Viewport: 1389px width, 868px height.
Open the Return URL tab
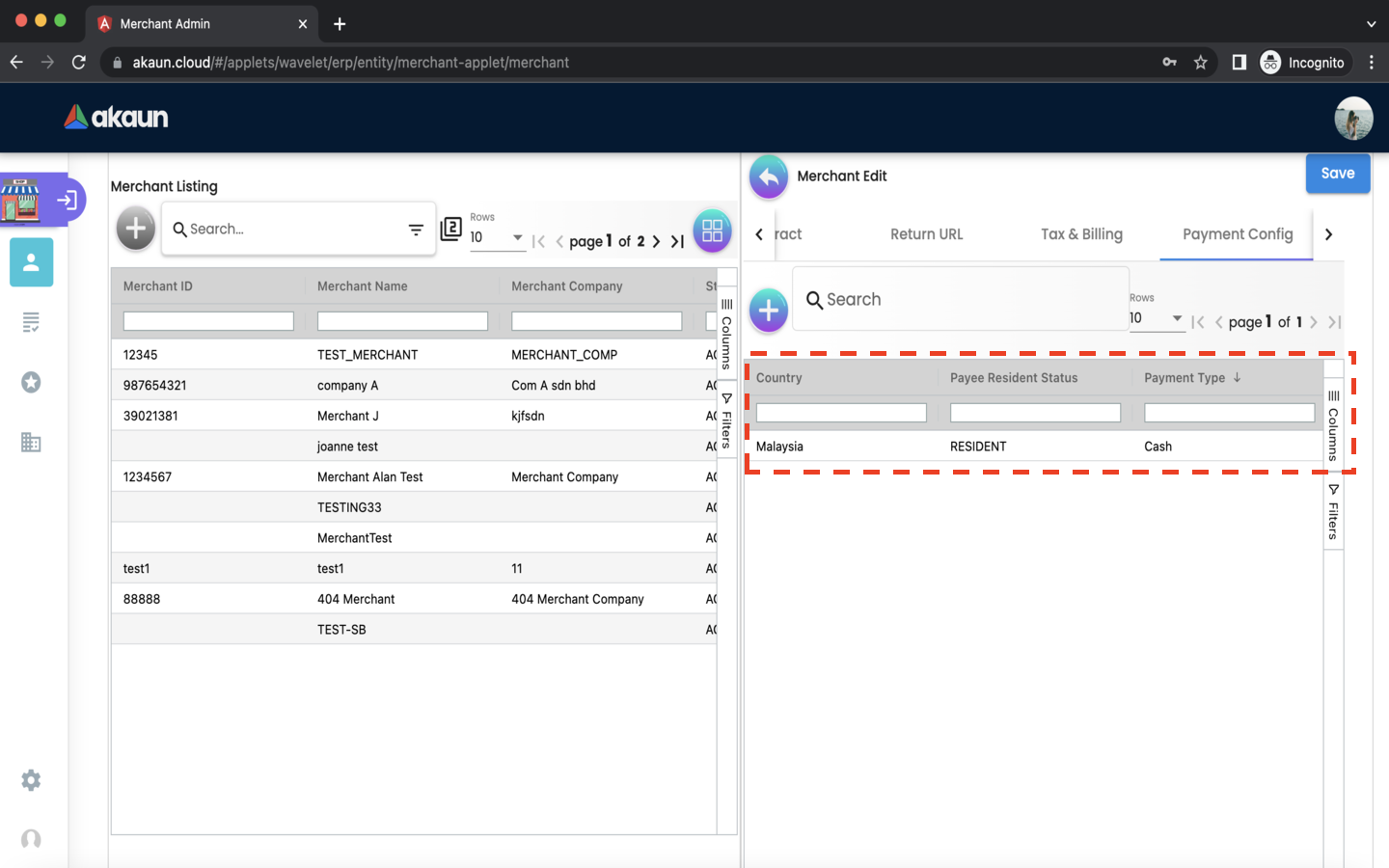926,234
